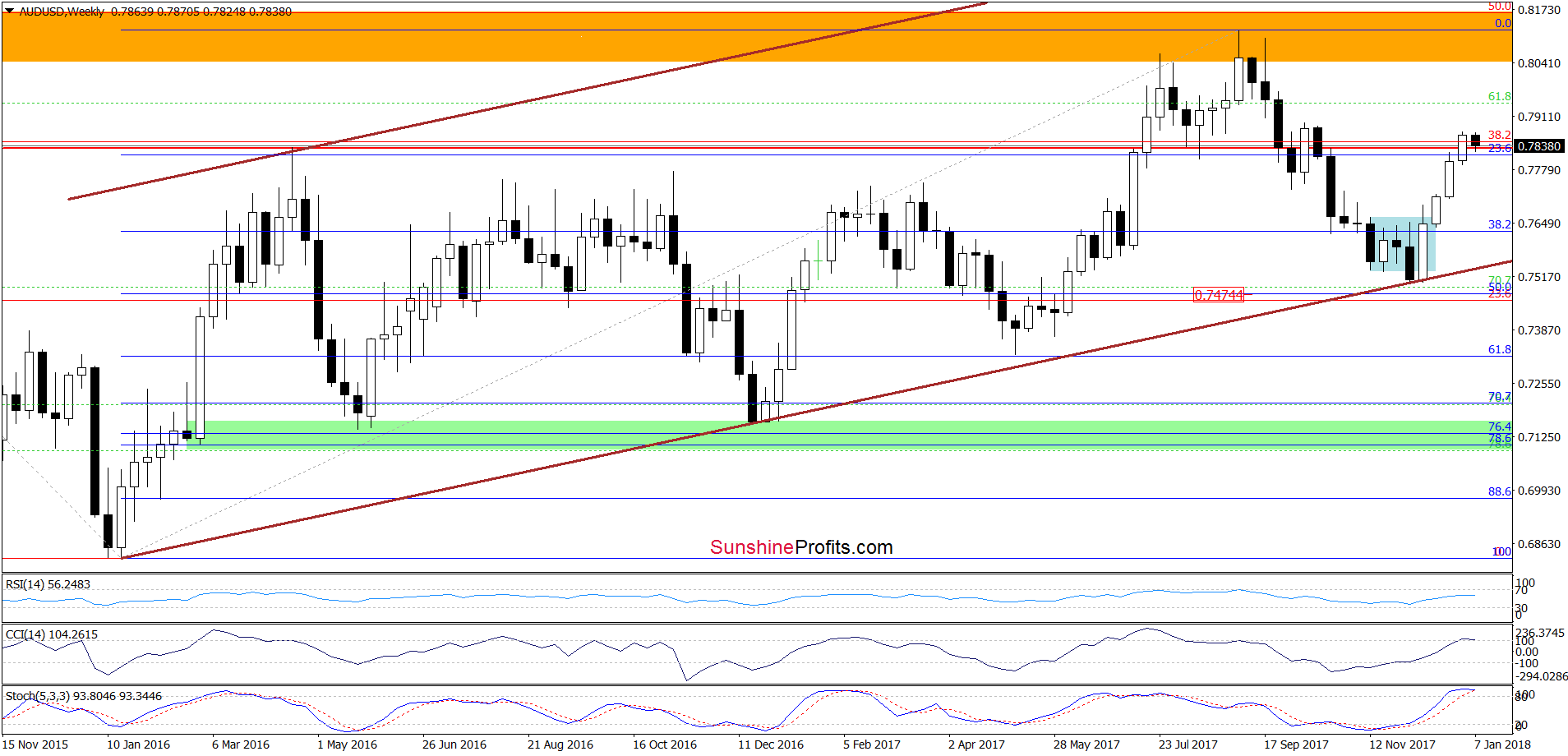
Task: Click the 17 Sep 2017 date label
Action: click(x=1296, y=744)
